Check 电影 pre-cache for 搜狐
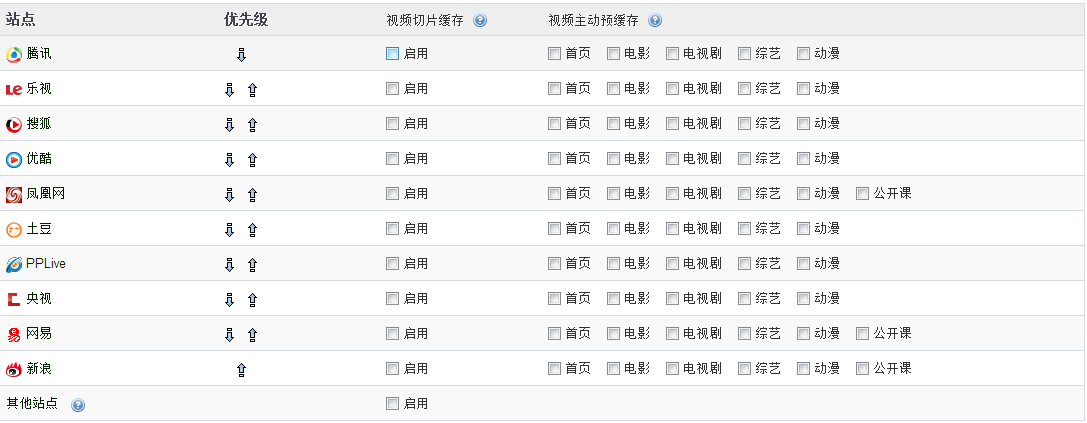Screen dimensions: 1087x423 613,124
